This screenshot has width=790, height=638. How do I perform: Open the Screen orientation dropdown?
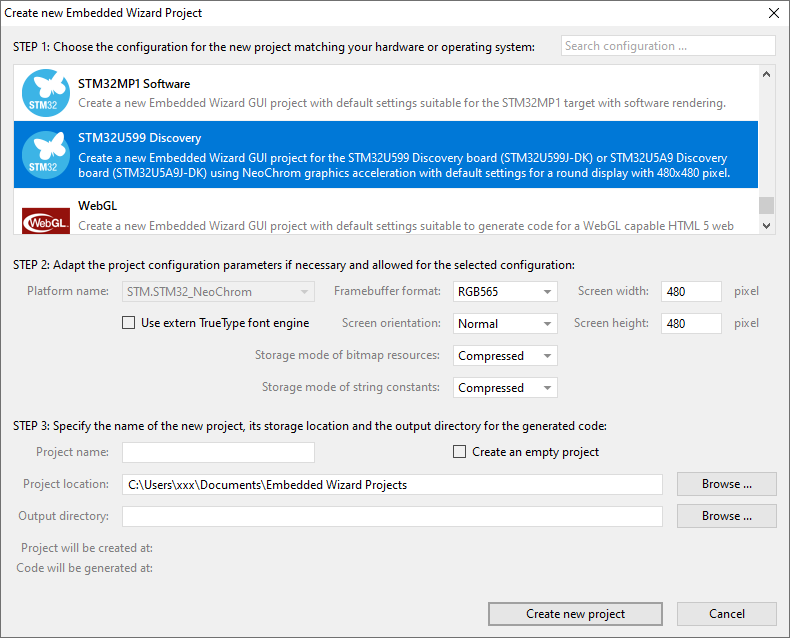[x=505, y=324]
